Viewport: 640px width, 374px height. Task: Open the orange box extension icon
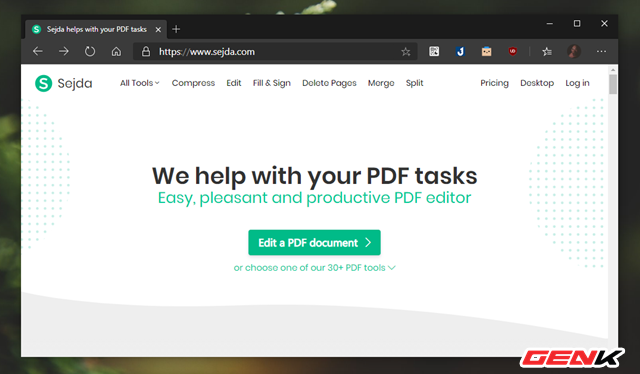point(486,51)
